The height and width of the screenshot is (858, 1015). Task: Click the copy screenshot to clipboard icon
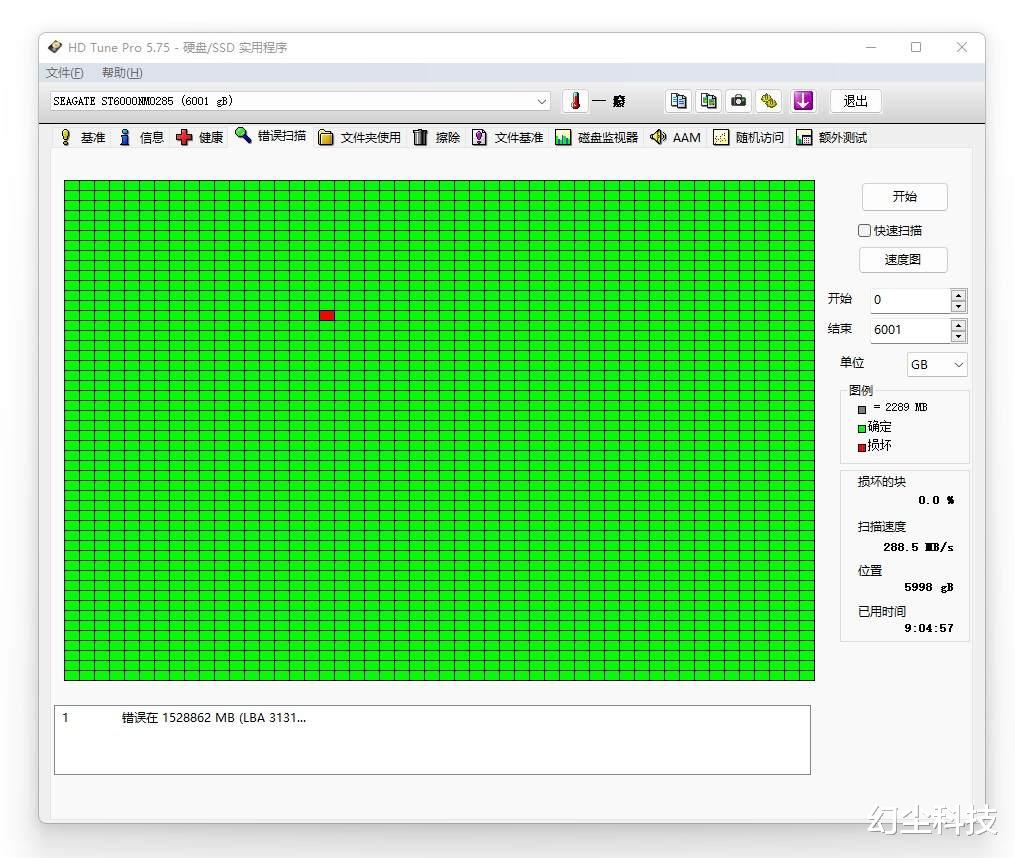(x=709, y=101)
